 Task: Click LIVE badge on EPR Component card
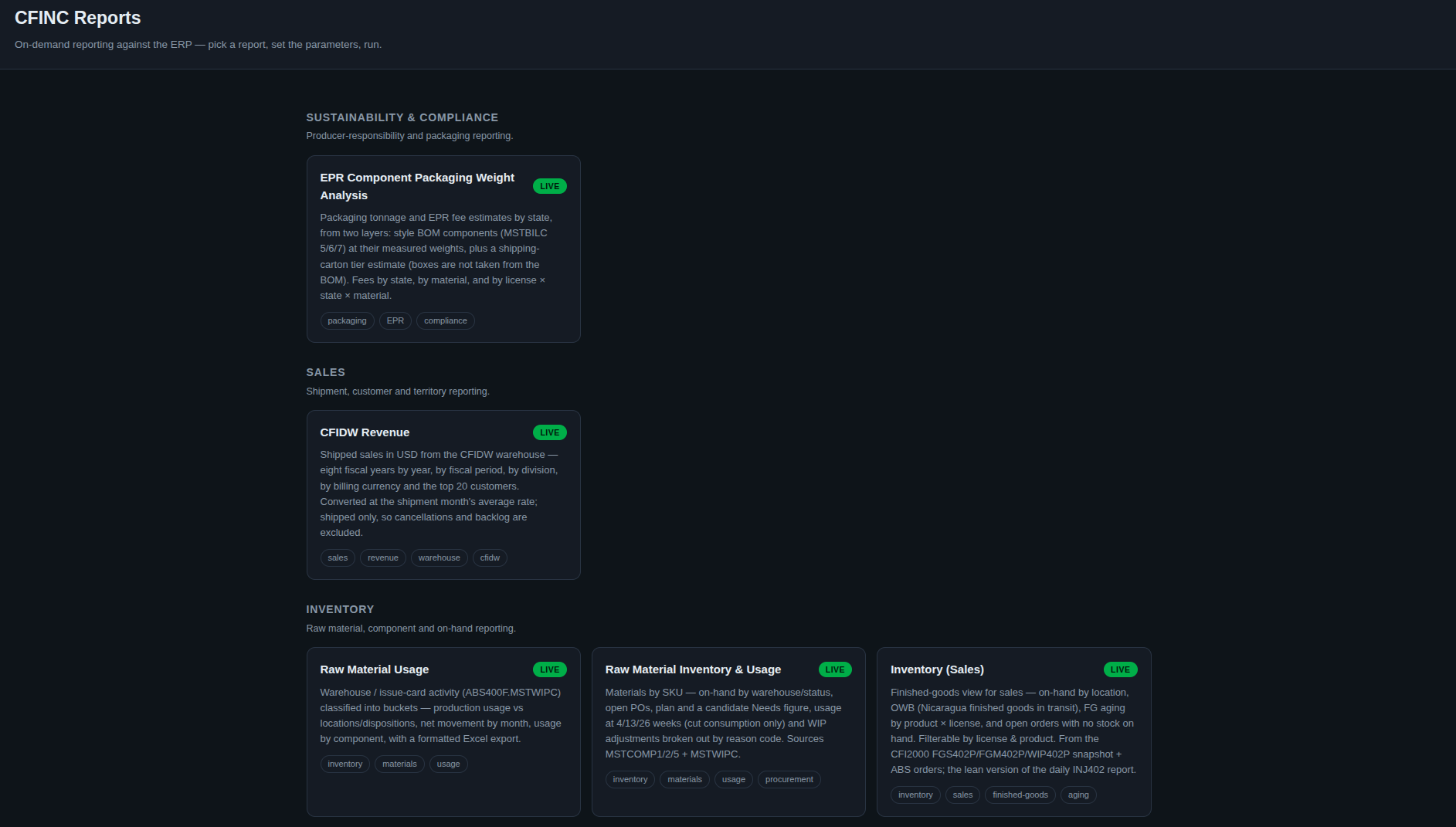pyautogui.click(x=550, y=186)
